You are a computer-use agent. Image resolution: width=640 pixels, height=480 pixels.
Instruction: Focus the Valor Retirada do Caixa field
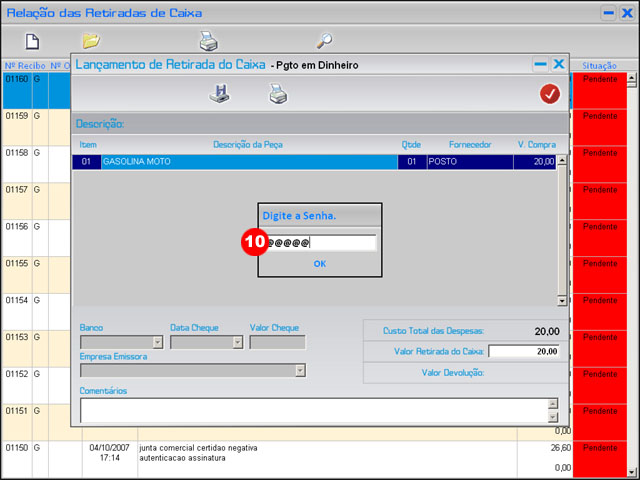tap(524, 351)
